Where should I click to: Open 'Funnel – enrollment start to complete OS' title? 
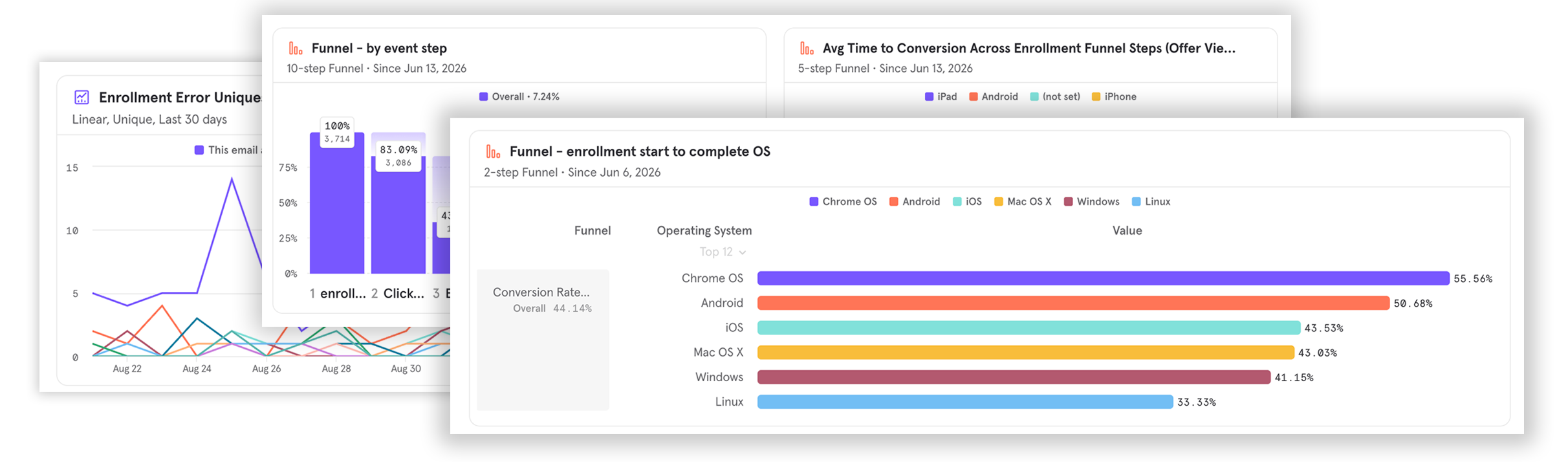point(640,151)
